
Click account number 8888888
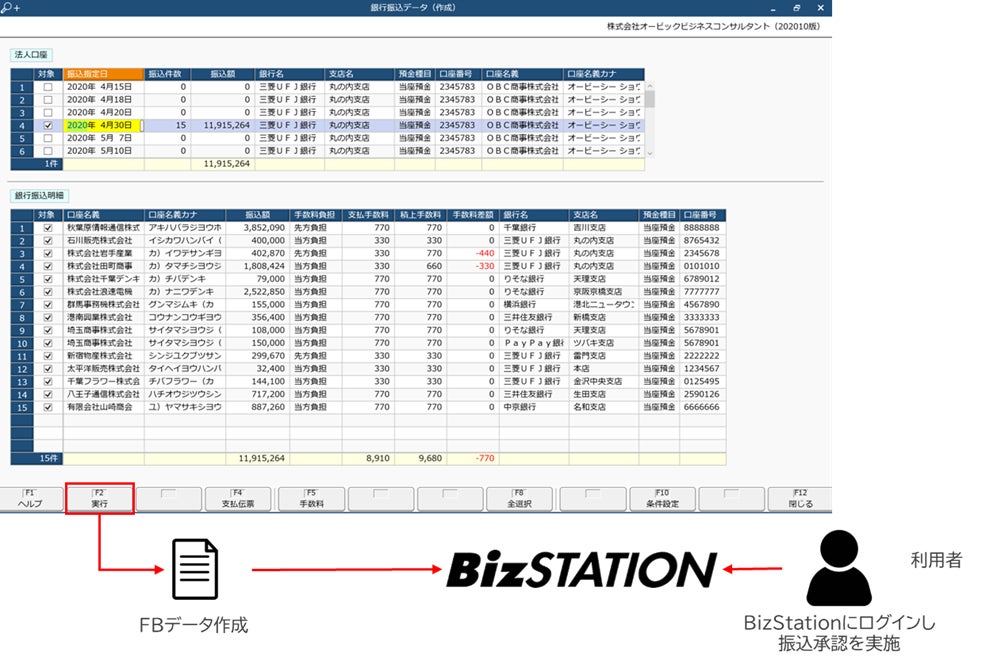[702, 228]
